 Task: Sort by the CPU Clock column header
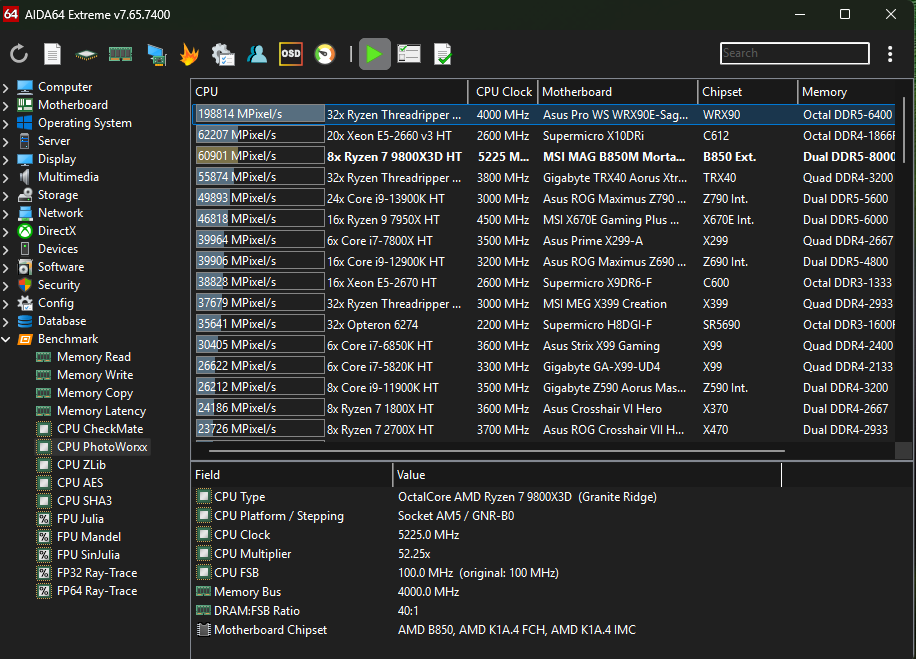click(503, 92)
